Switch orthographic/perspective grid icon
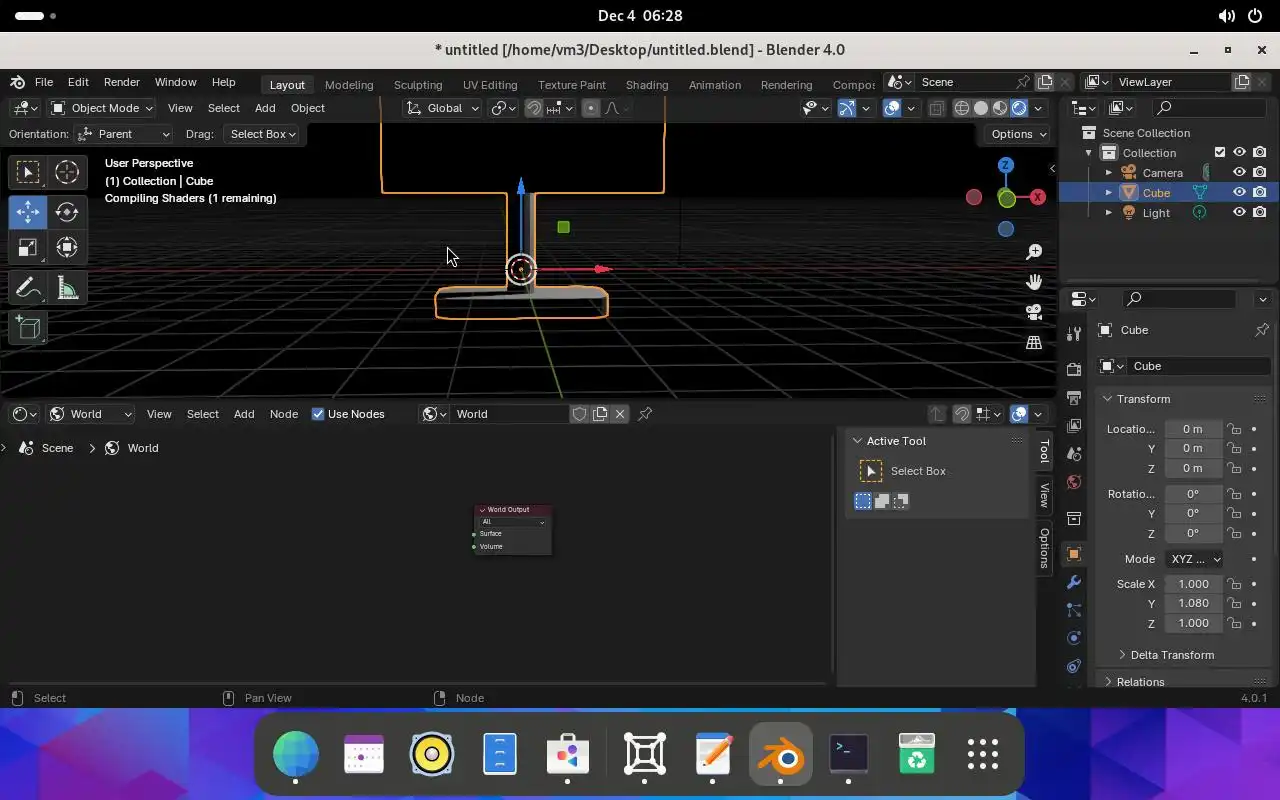This screenshot has width=1280, height=800. click(1034, 342)
